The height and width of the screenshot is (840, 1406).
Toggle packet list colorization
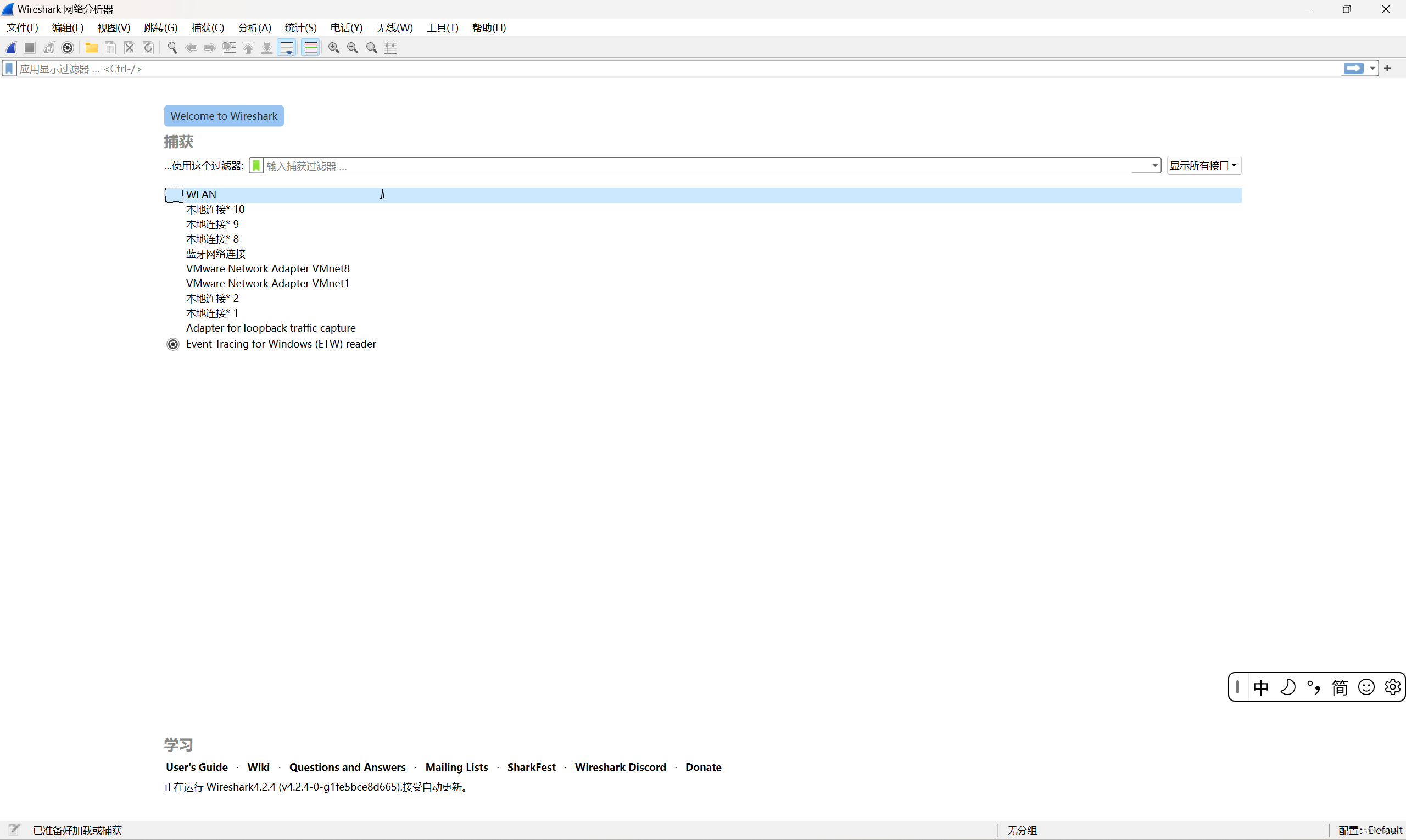311,48
